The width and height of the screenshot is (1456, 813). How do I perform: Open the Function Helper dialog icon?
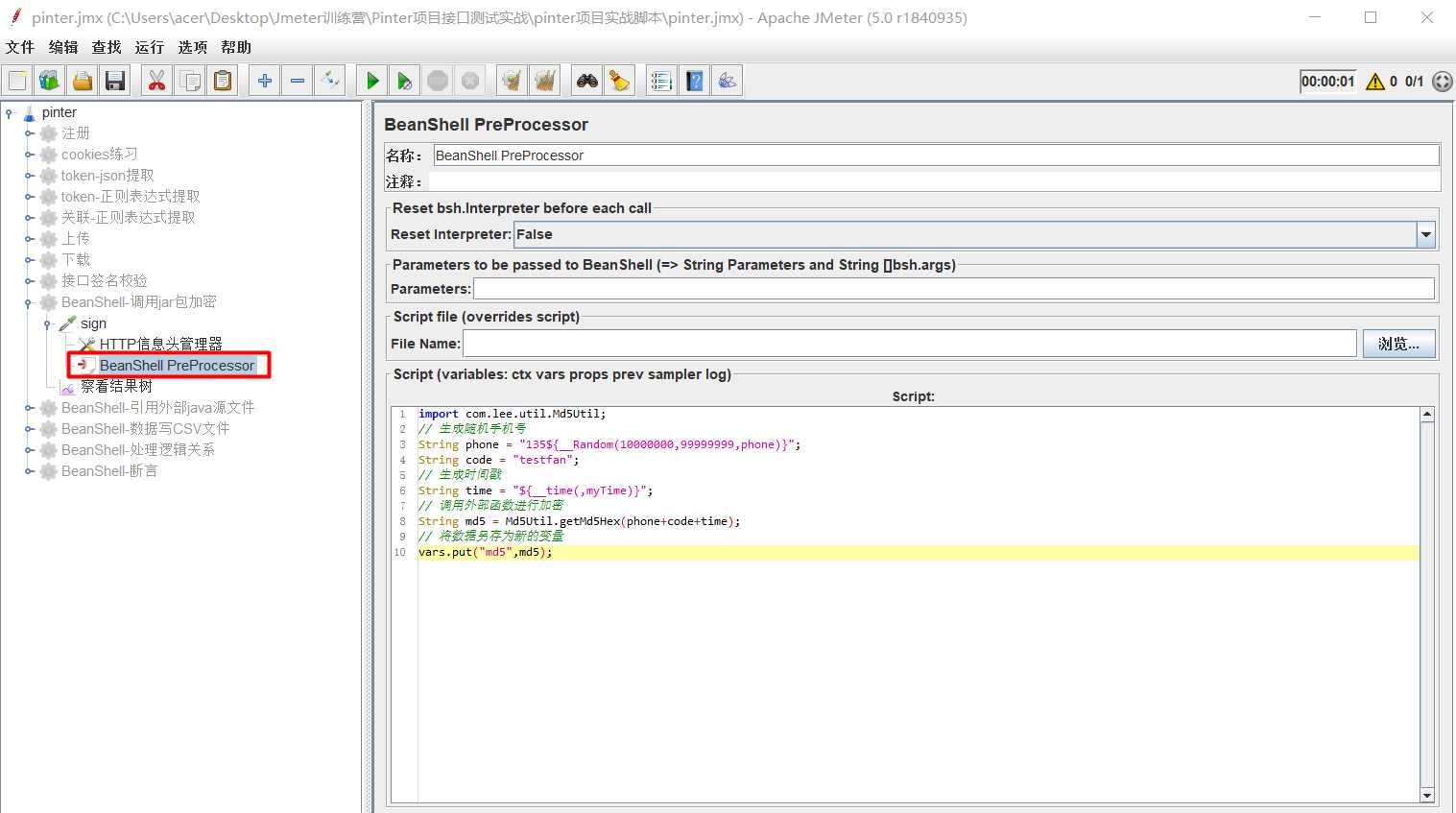tap(662, 81)
